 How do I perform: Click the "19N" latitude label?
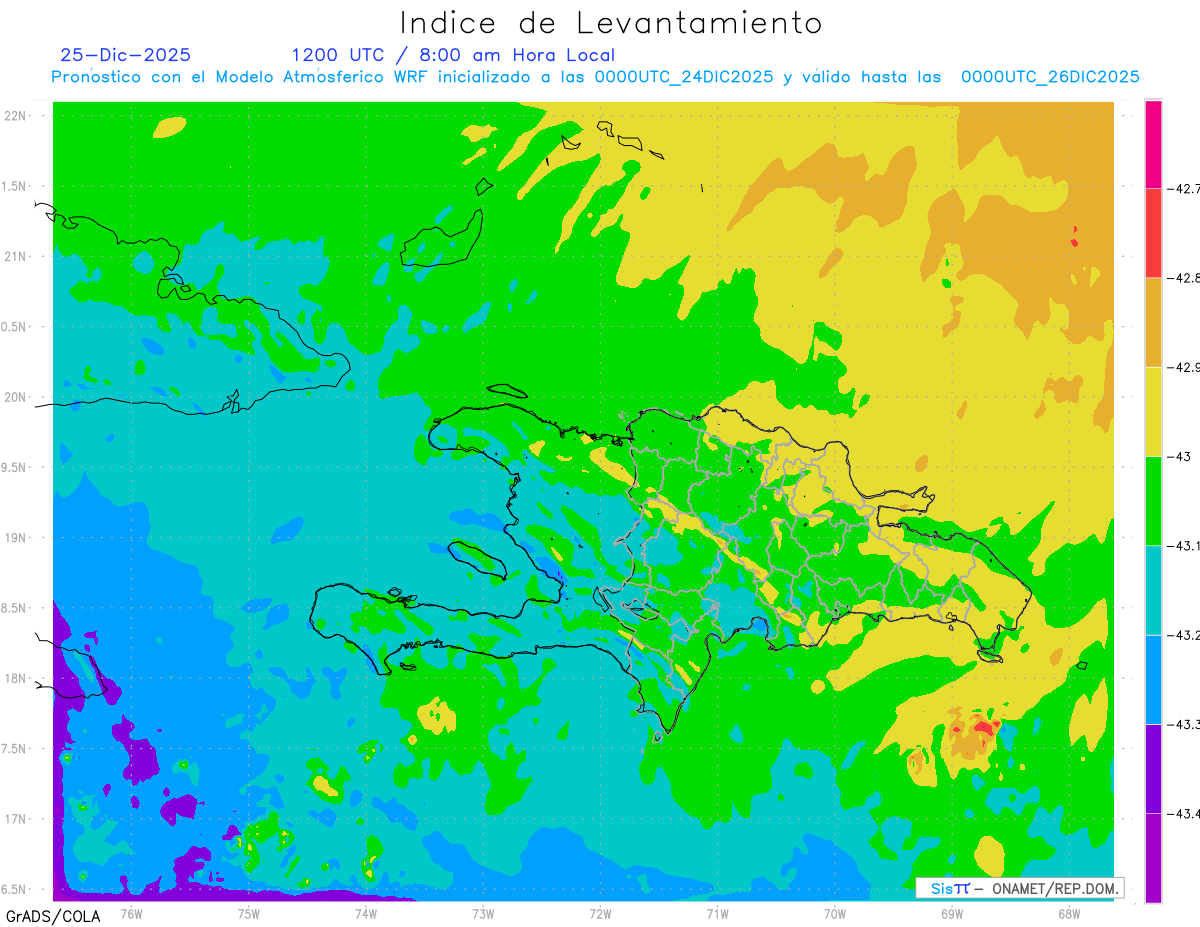[17, 538]
